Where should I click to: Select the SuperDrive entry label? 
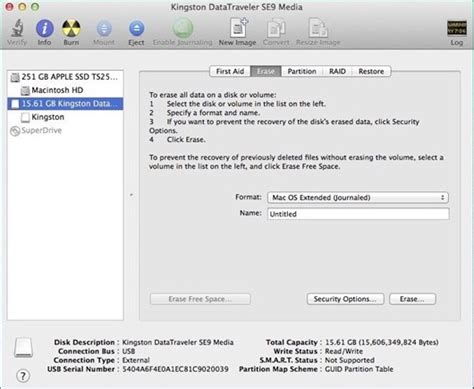coord(42,130)
